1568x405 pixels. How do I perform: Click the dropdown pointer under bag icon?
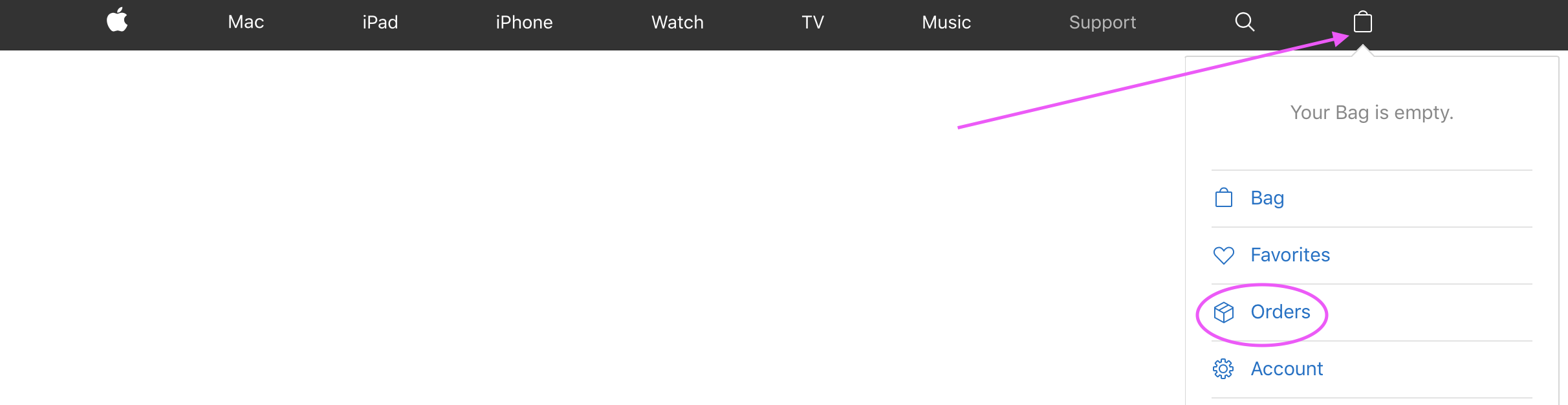click(1363, 50)
